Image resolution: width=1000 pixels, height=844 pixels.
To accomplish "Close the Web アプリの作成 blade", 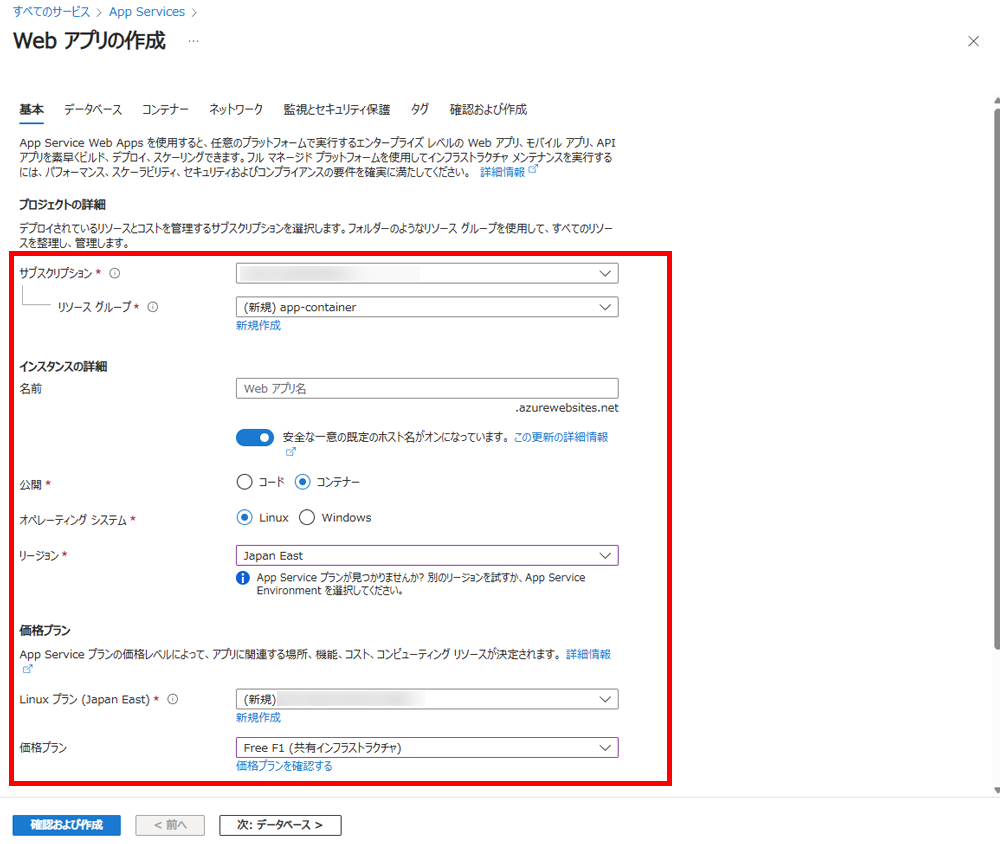I will pos(973,41).
